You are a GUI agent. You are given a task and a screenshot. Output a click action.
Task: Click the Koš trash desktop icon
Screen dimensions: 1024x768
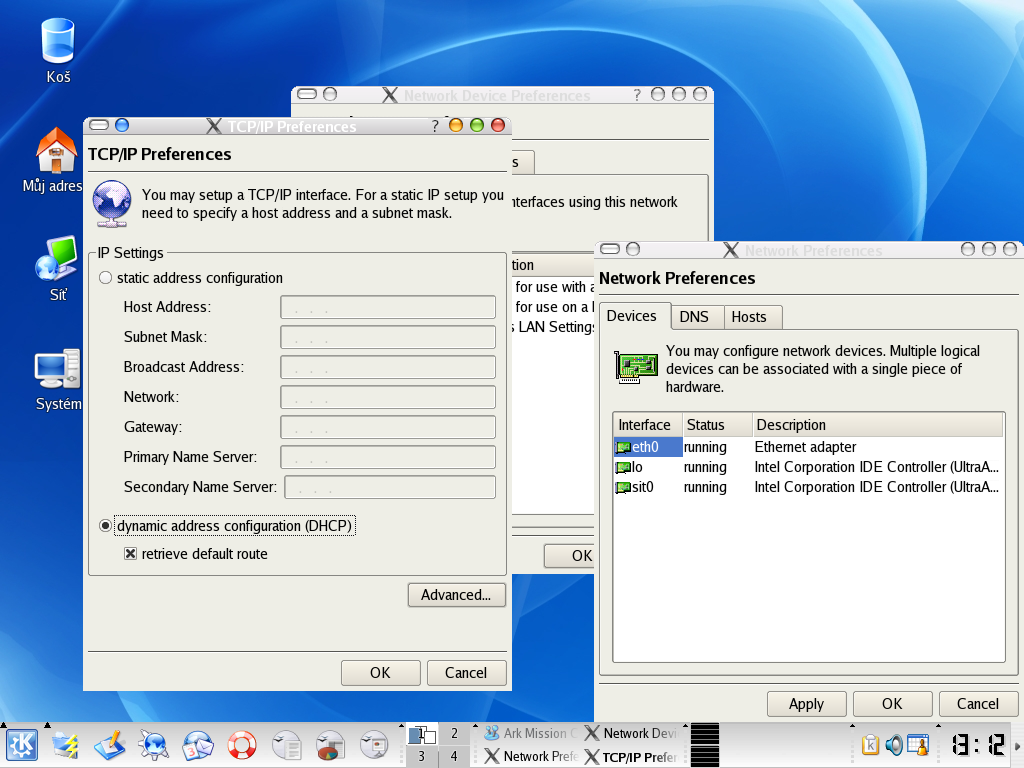pyautogui.click(x=58, y=43)
